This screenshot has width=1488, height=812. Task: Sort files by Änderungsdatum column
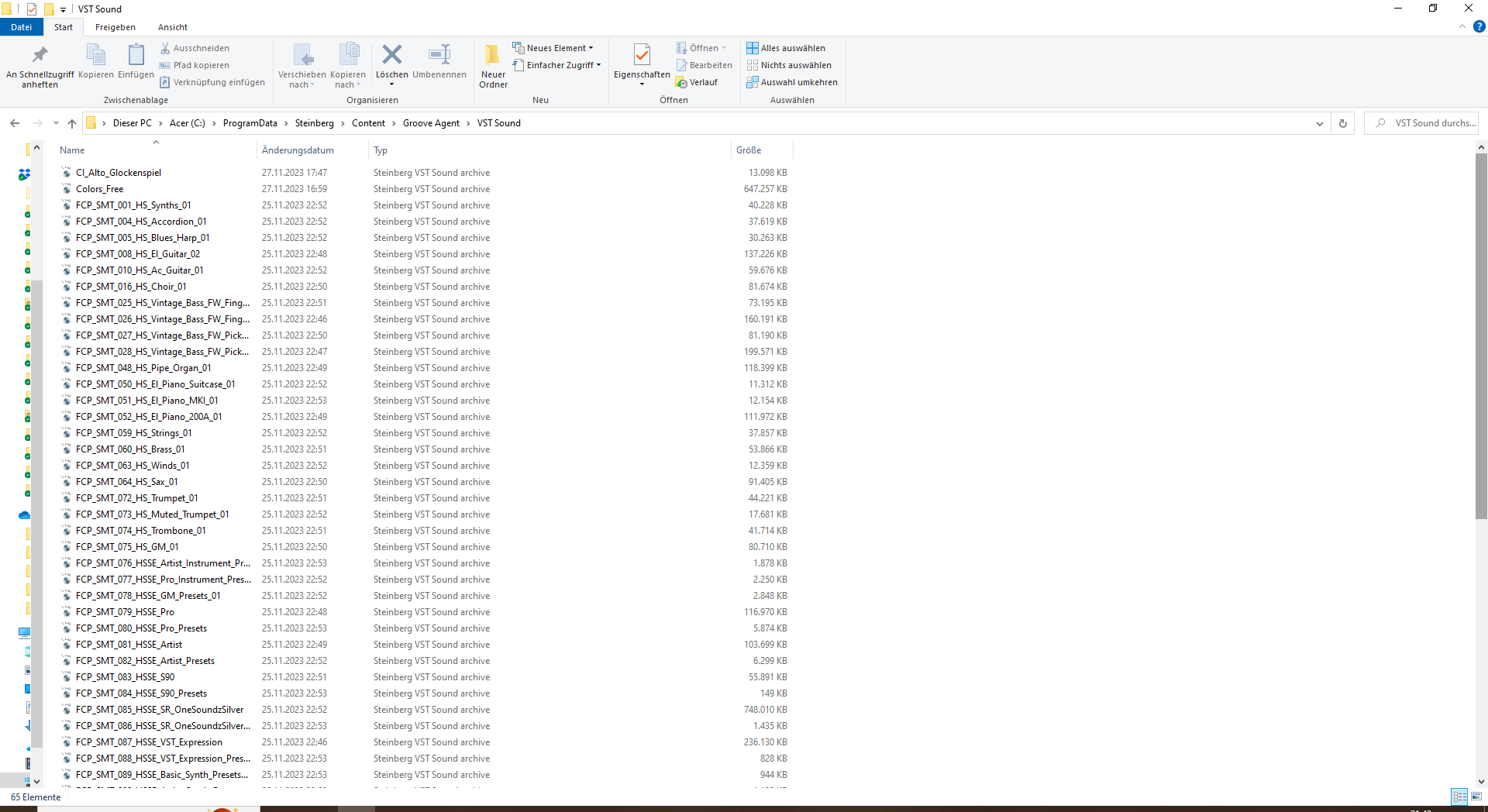(312, 150)
